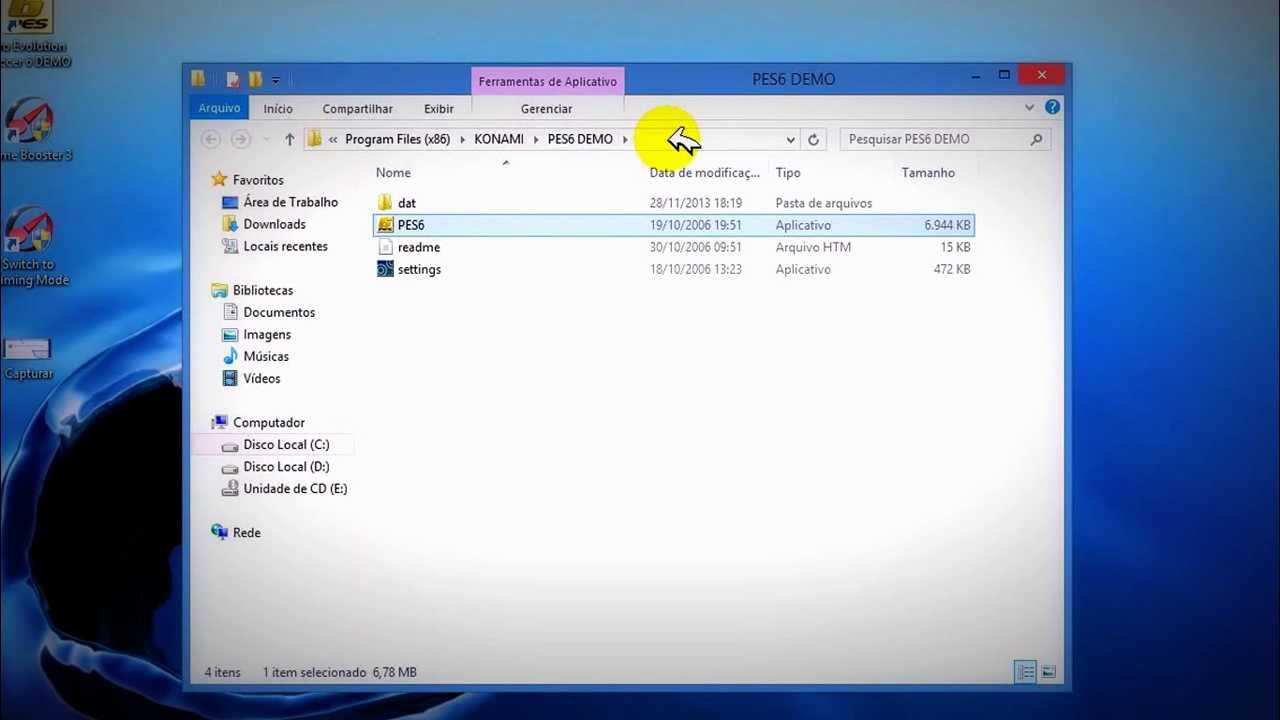This screenshot has width=1280, height=720.
Task: Open Explorer help question mark icon
Action: click(1052, 107)
